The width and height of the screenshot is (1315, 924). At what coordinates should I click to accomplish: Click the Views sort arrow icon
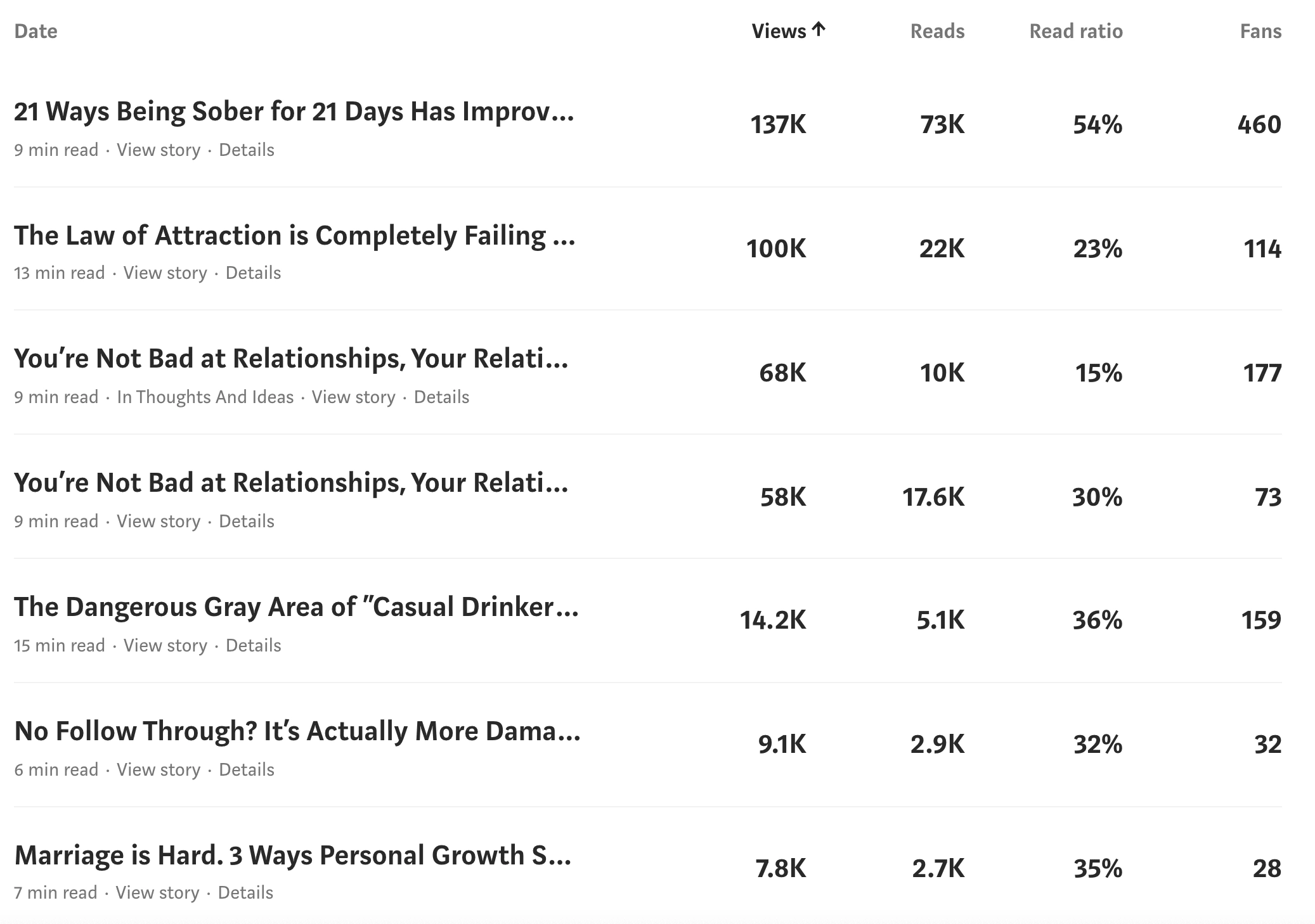pyautogui.click(x=819, y=30)
